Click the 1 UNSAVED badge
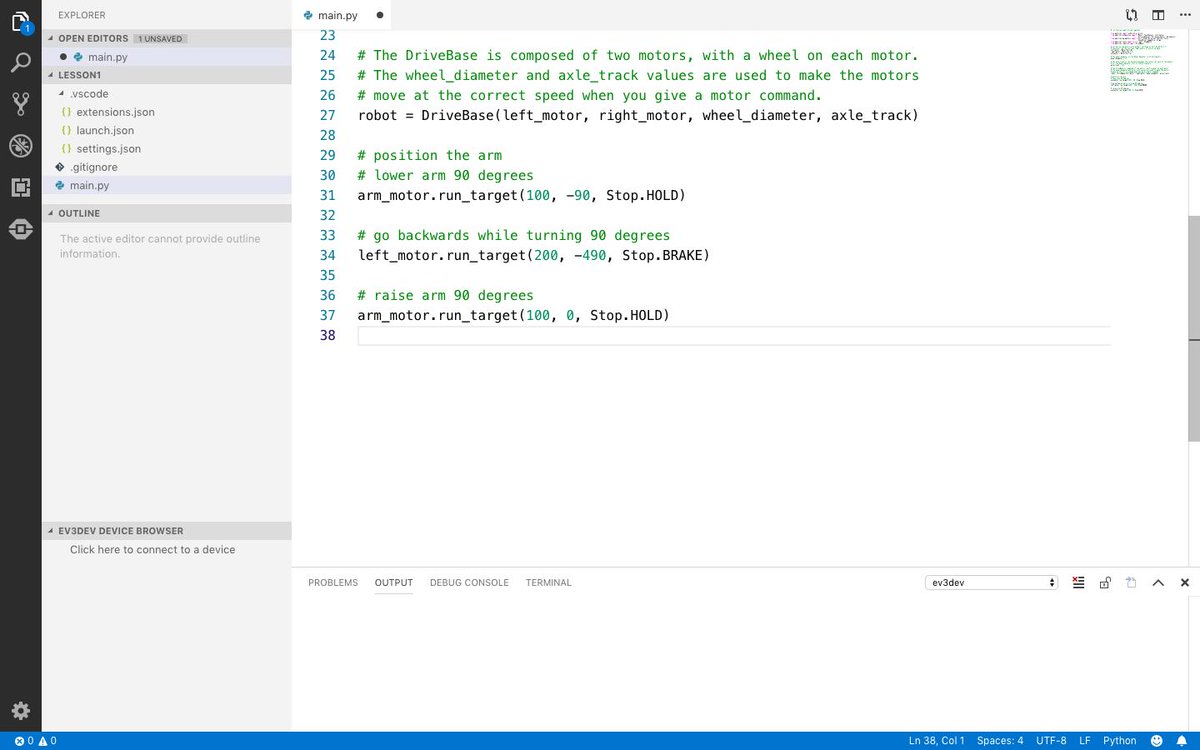The image size is (1200, 750). point(160,38)
